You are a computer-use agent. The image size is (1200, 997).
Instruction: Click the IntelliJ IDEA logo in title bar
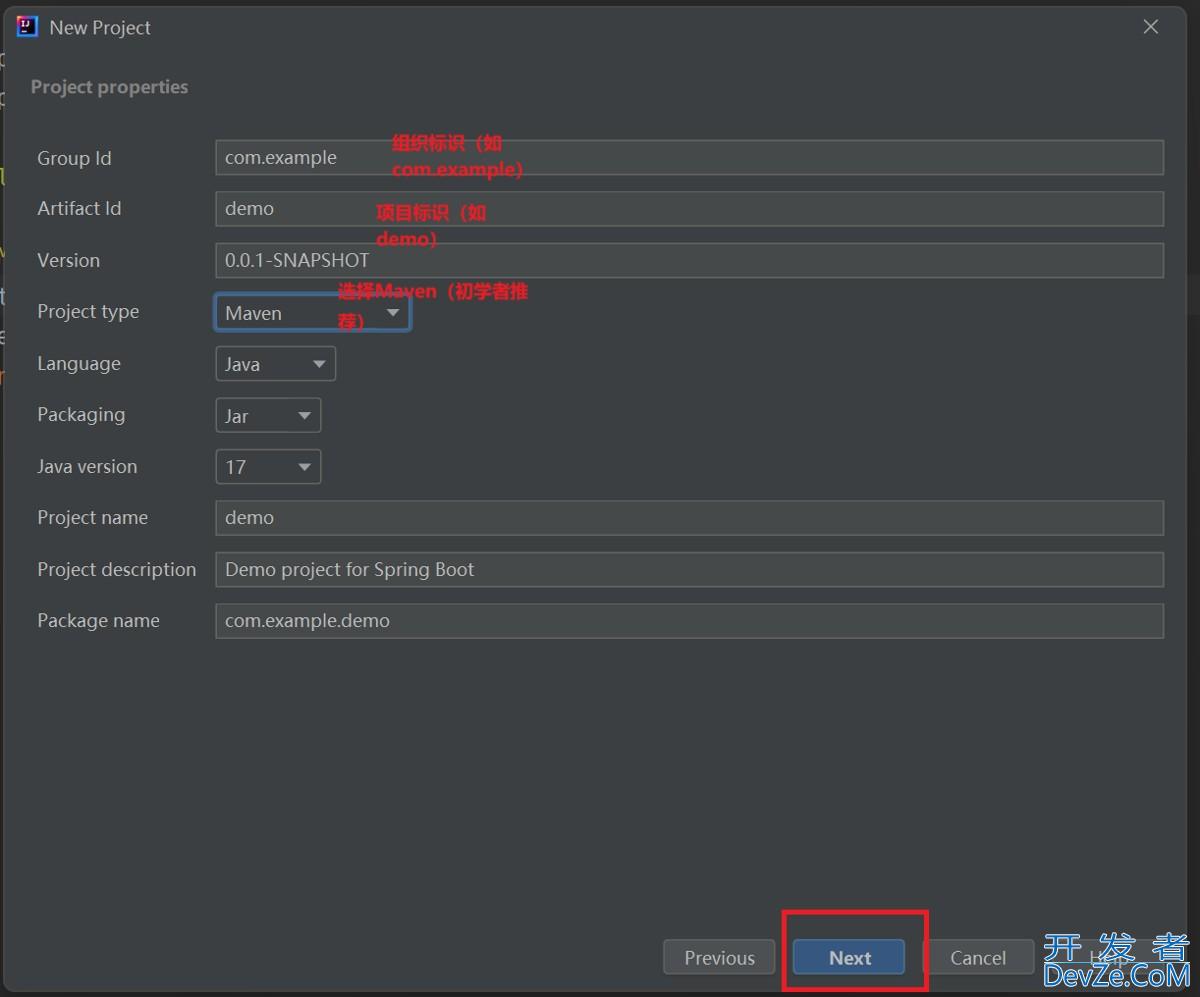27,27
